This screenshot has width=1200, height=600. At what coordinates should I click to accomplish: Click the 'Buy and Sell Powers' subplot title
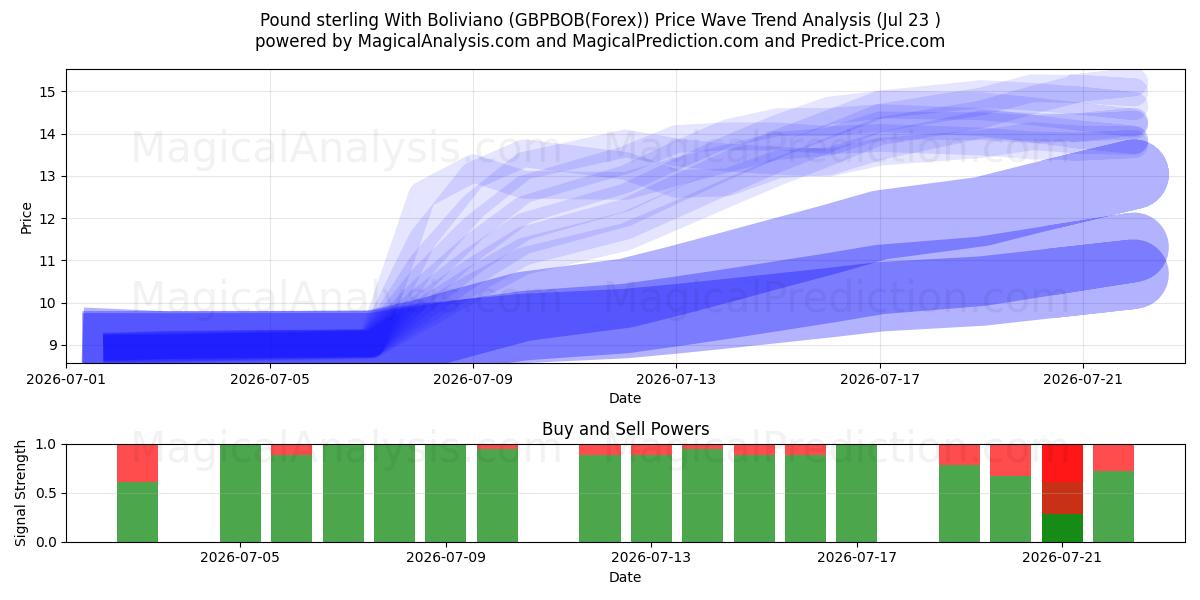tap(625, 429)
